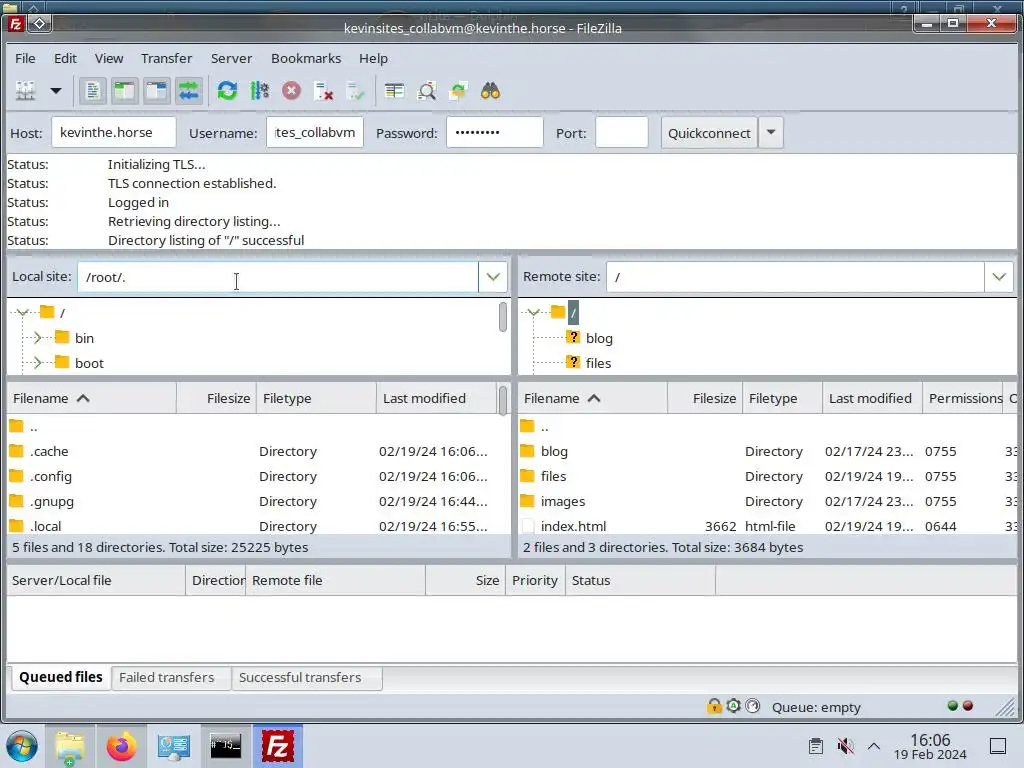Reconnect to last used server

coord(356,91)
